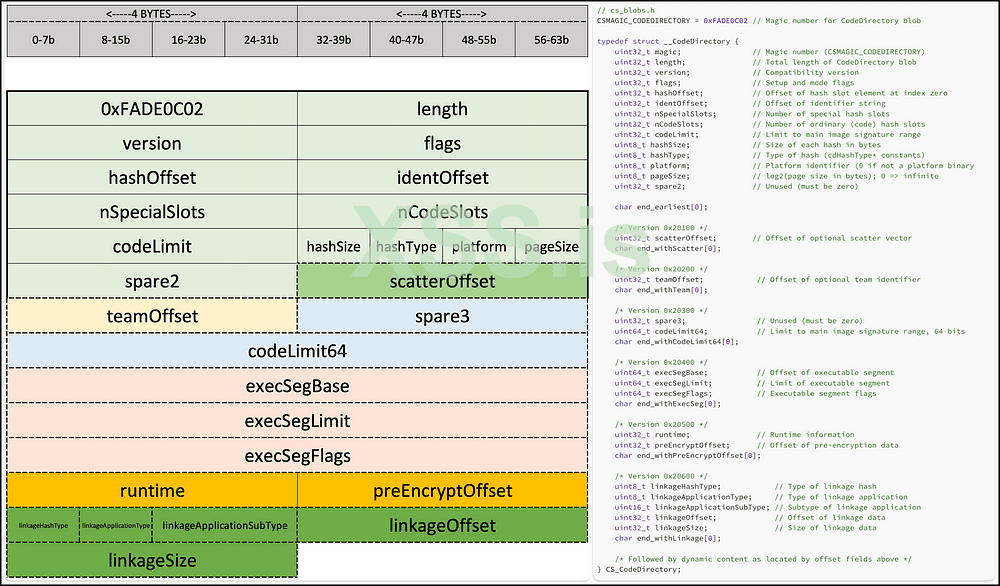Click the version field in the diagram
This screenshot has height=586, width=1000.
point(152,143)
